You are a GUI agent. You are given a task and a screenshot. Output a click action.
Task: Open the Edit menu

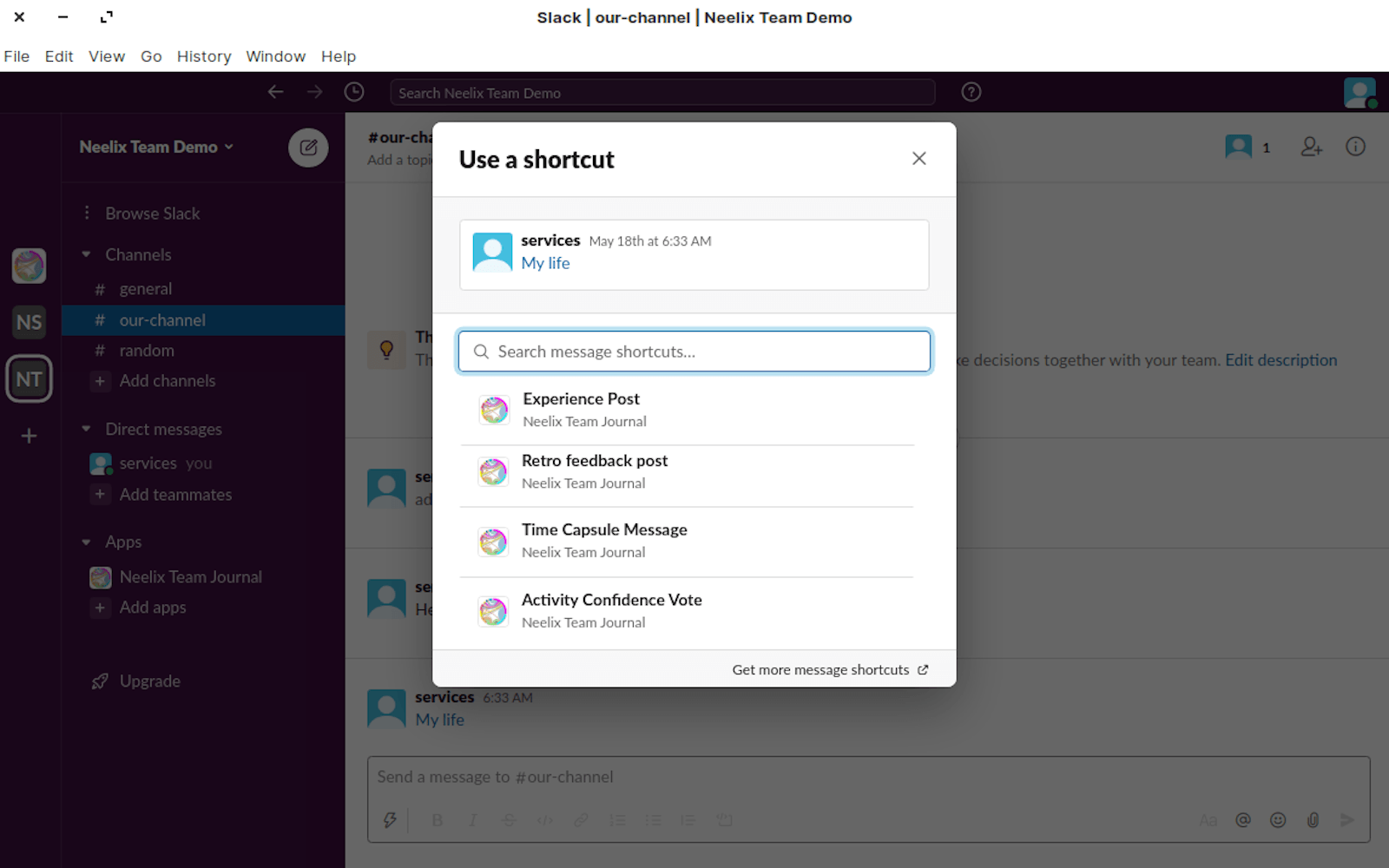[59, 56]
